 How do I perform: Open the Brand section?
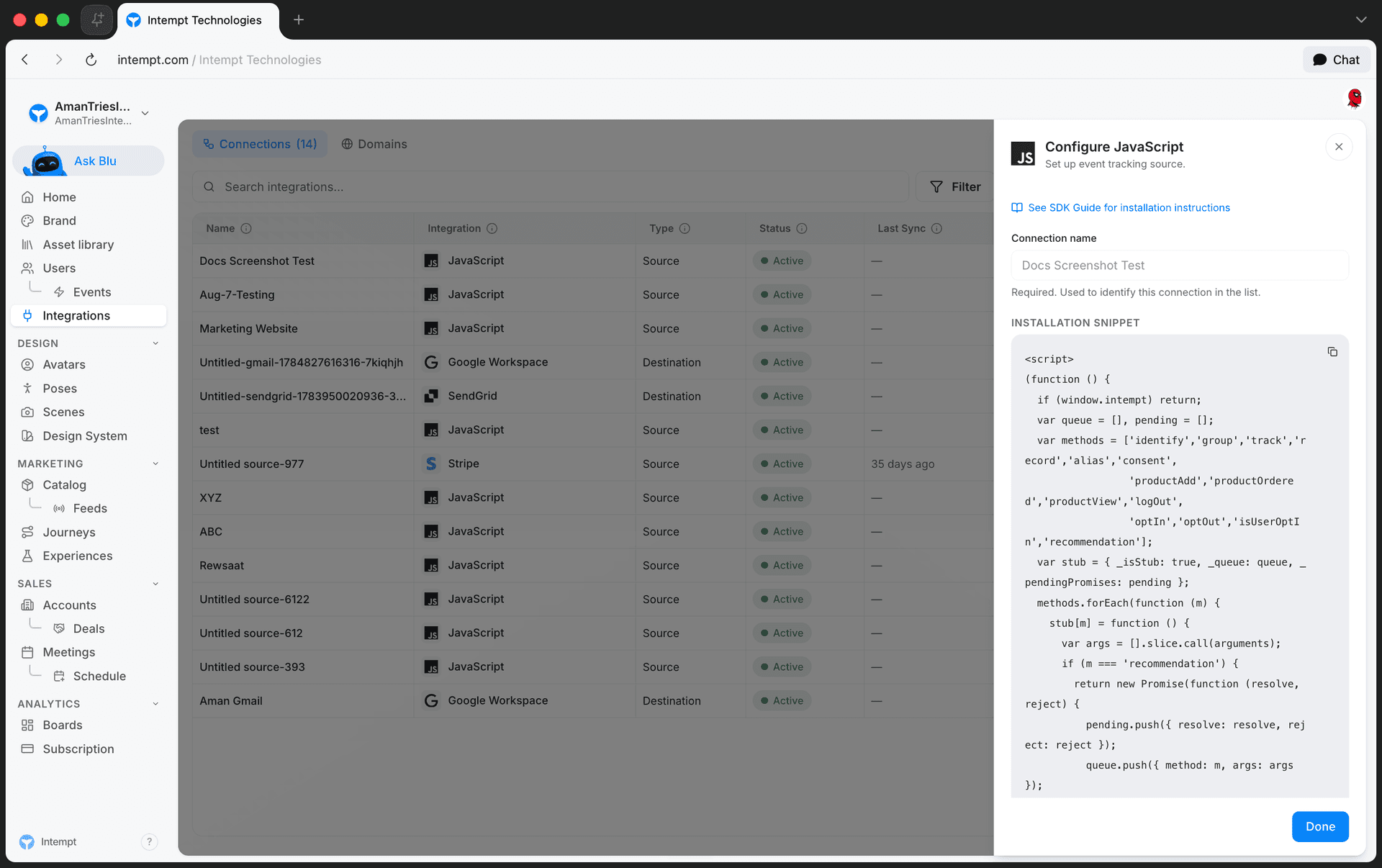[x=59, y=221]
